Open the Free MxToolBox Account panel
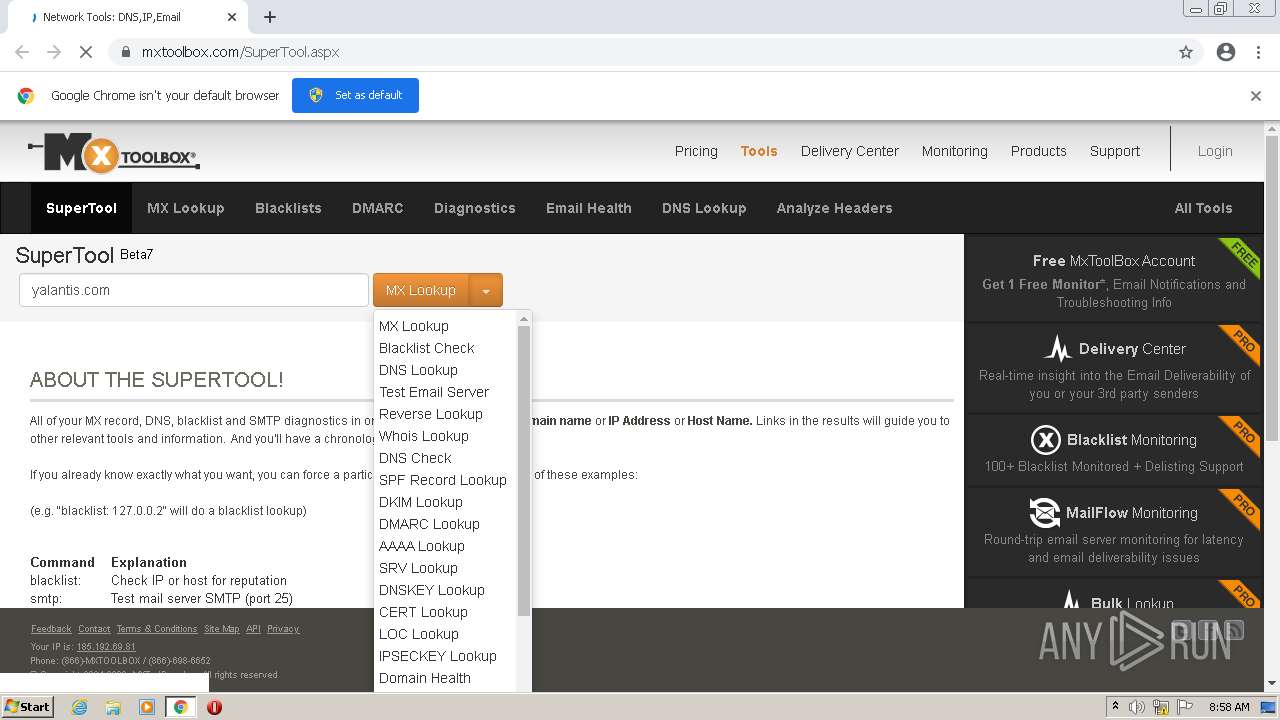Image resolution: width=1280 pixels, height=720 pixels. [x=1114, y=280]
